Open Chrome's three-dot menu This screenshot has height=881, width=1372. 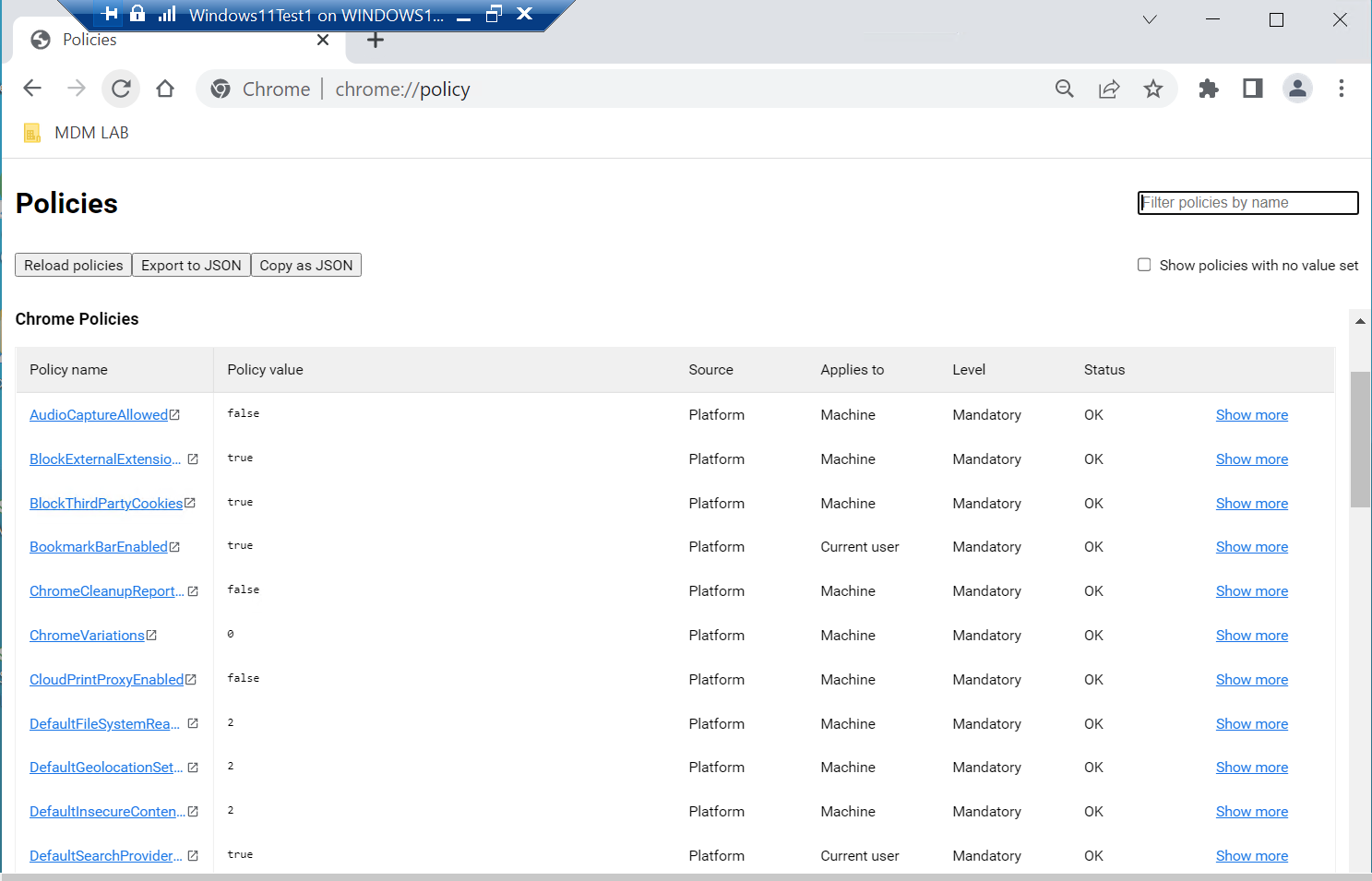click(x=1342, y=89)
